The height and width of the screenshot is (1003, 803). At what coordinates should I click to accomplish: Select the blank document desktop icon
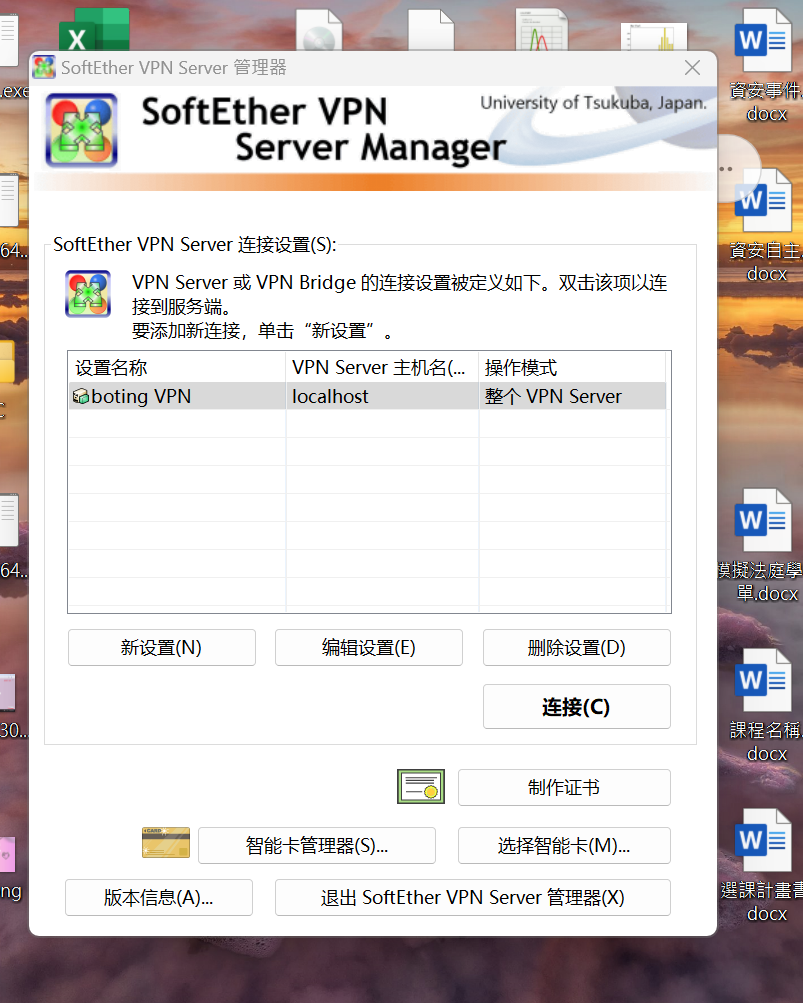pos(431,30)
